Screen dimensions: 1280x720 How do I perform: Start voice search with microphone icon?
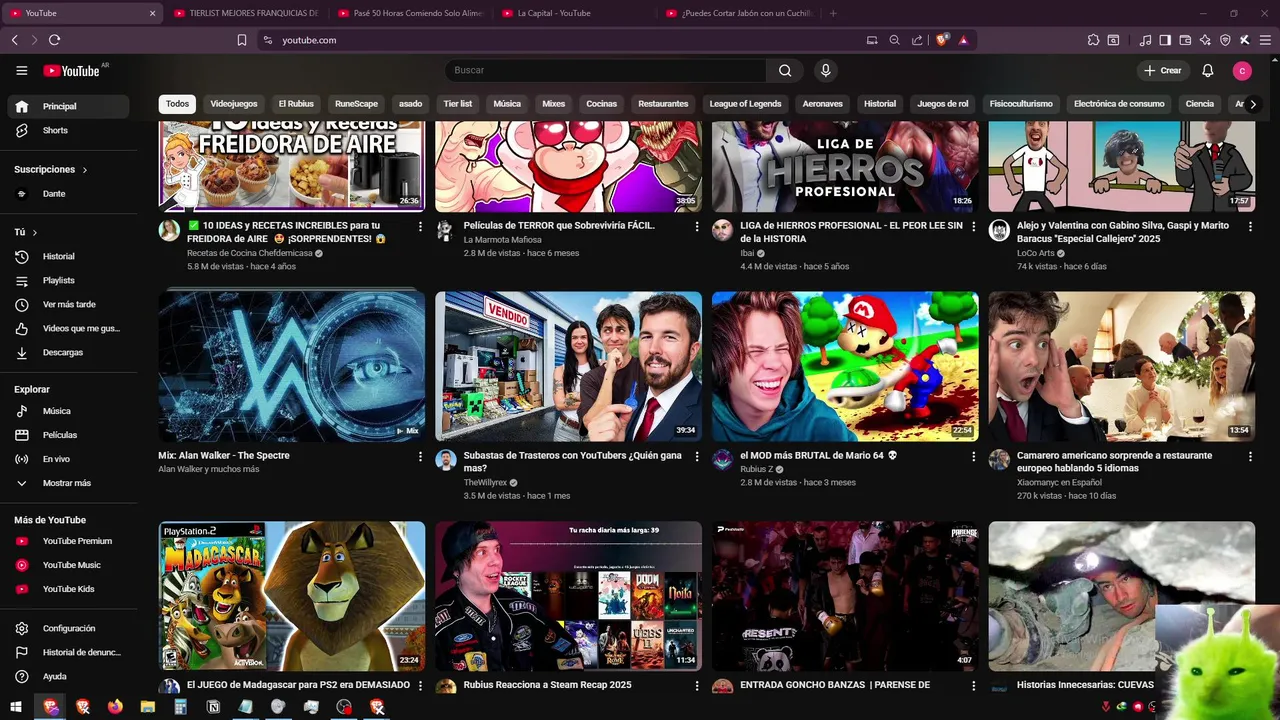click(x=825, y=70)
